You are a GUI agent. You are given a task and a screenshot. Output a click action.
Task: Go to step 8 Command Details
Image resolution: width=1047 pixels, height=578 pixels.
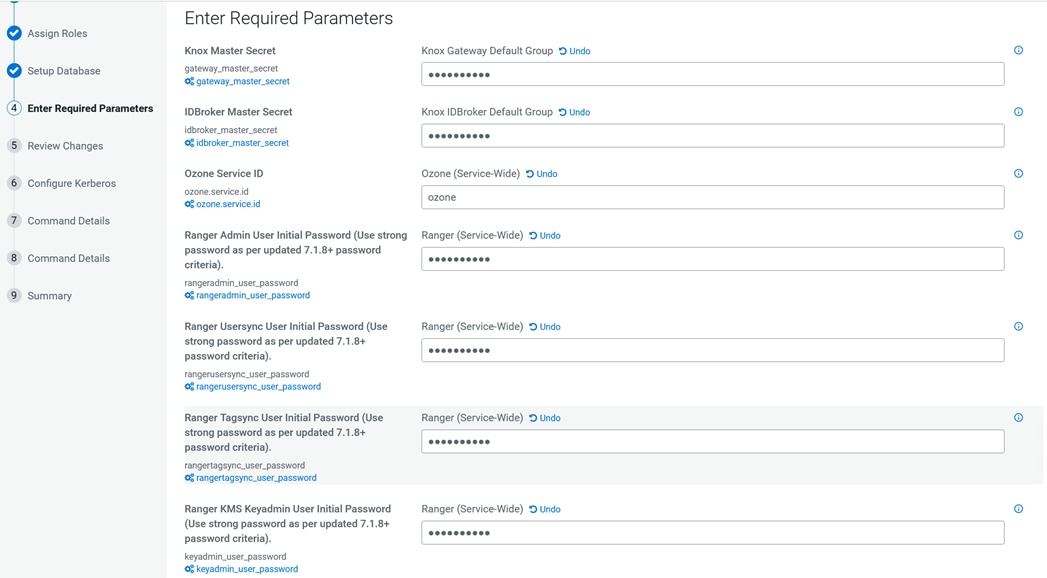[x=69, y=258]
